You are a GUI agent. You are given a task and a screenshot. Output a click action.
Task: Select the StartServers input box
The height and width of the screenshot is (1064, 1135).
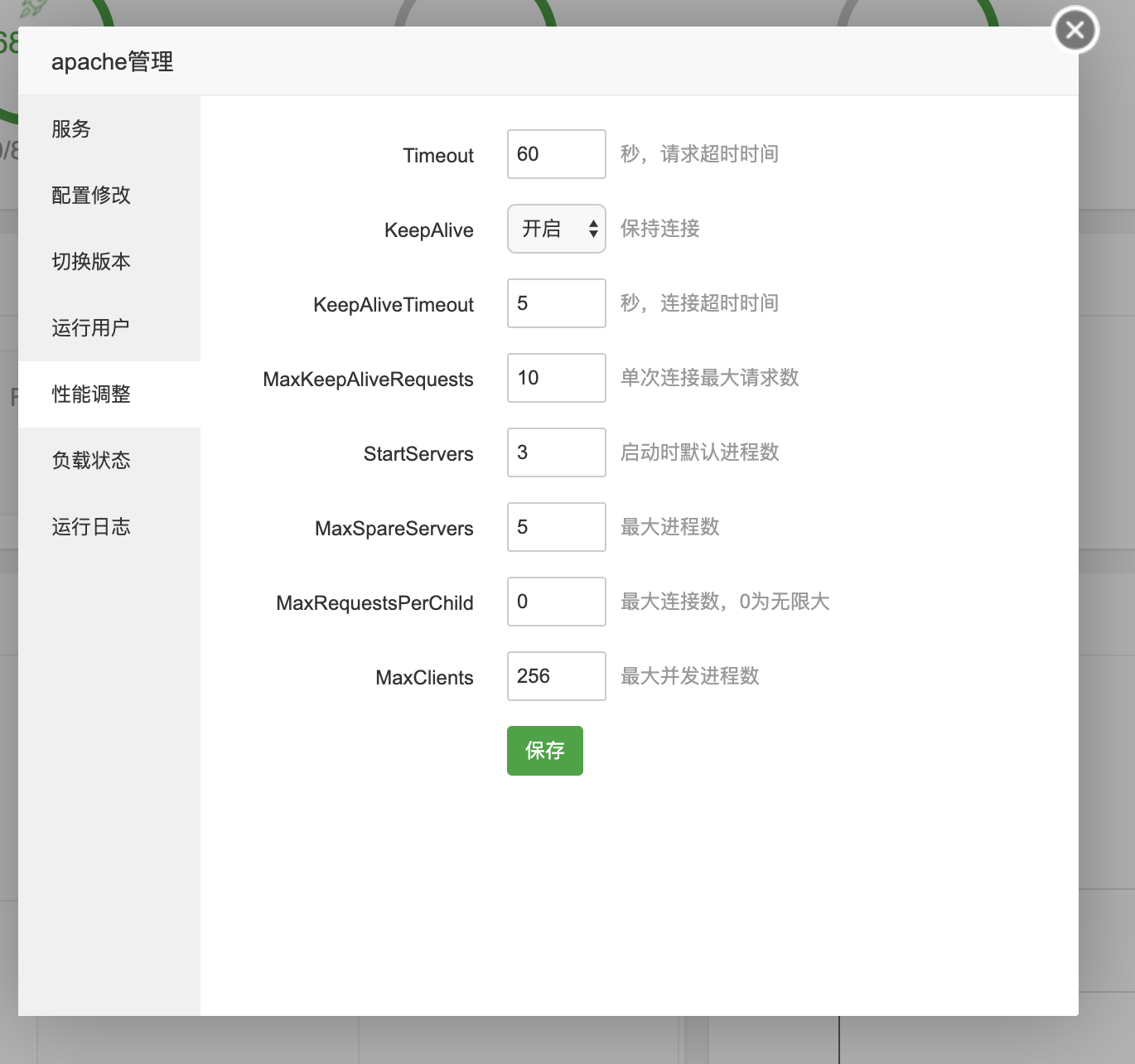click(557, 452)
